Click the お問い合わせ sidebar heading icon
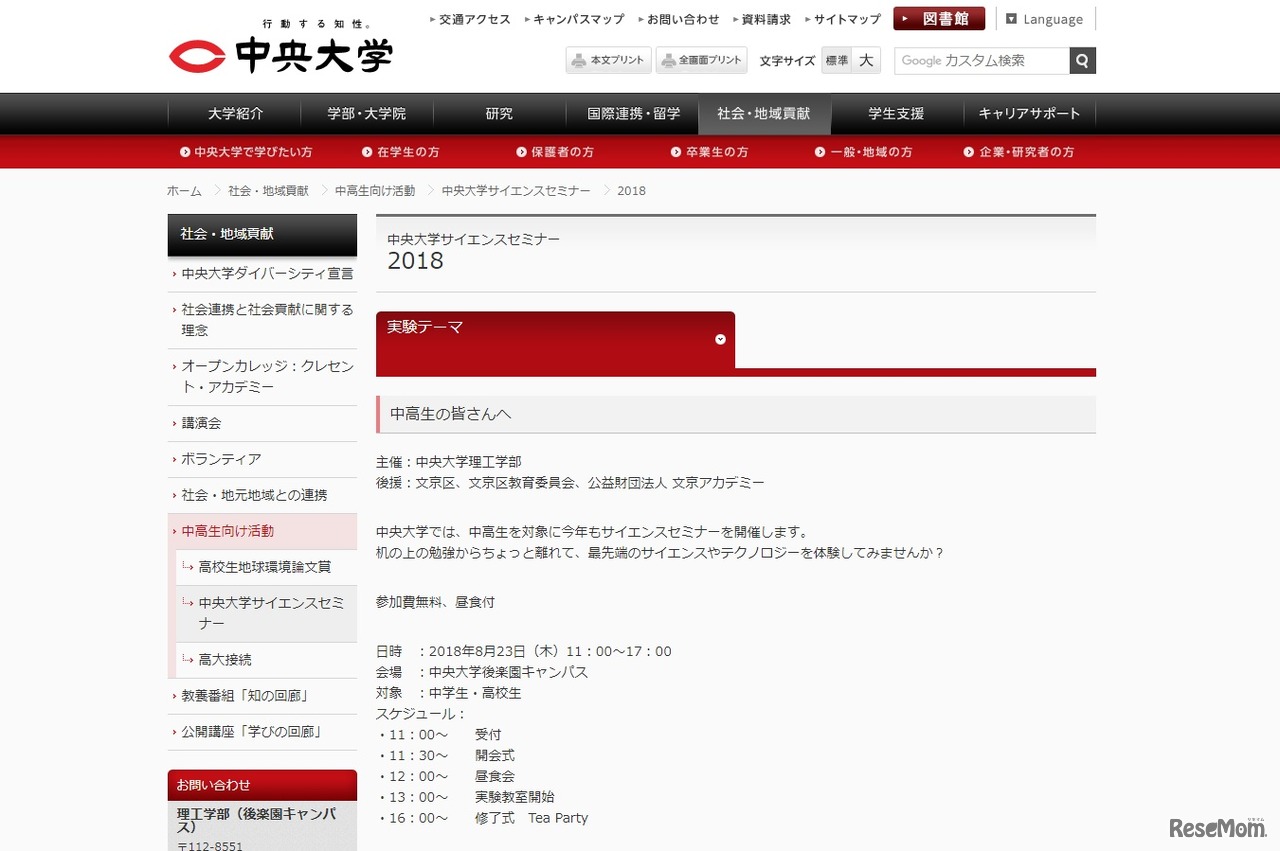Viewport: 1280px width, 851px height. point(213,785)
